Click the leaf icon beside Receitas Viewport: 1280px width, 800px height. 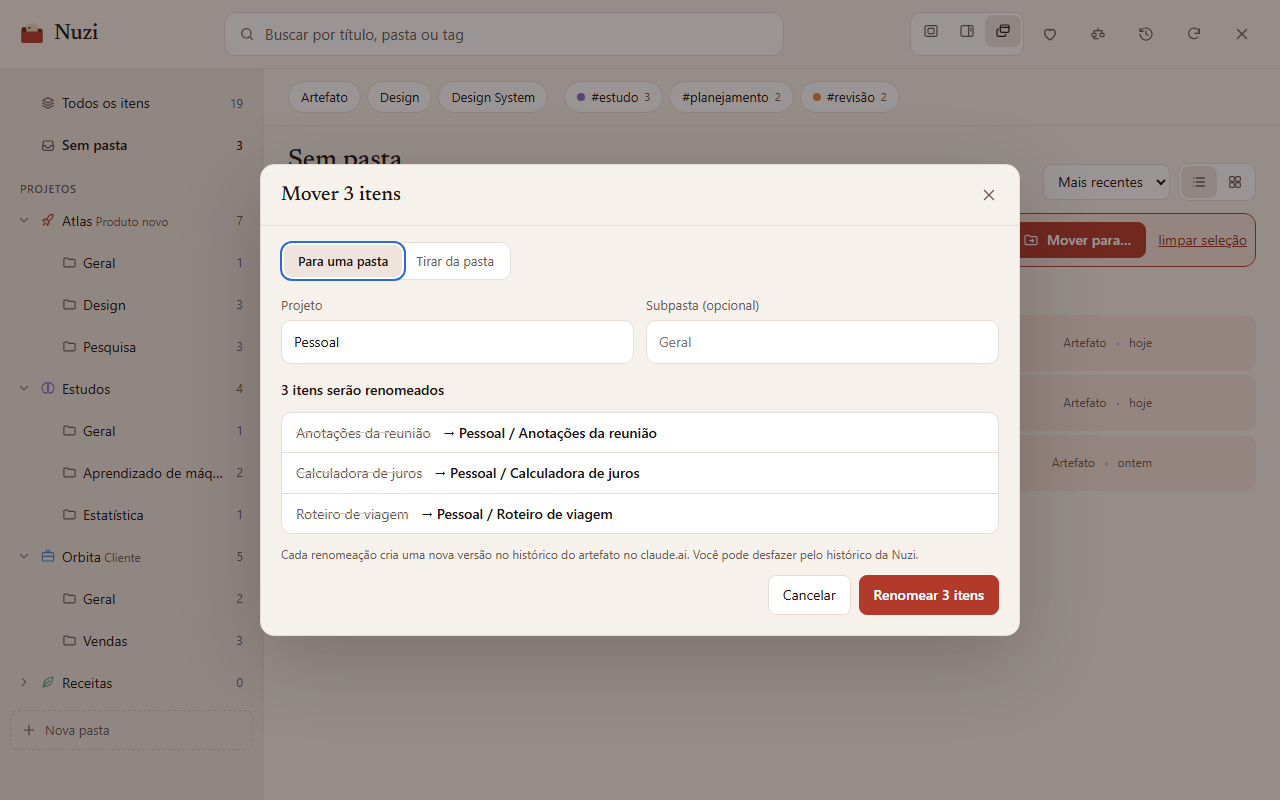tap(48, 683)
